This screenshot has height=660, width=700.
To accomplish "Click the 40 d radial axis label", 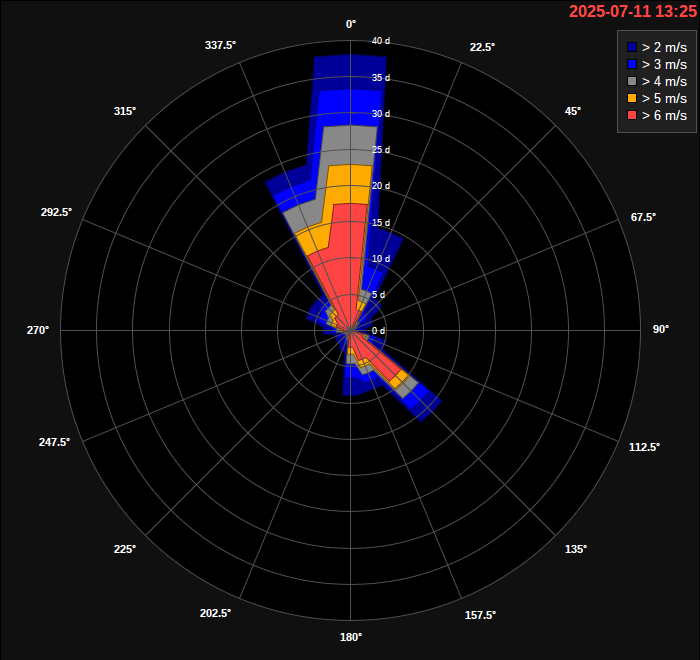I will coord(381,41).
